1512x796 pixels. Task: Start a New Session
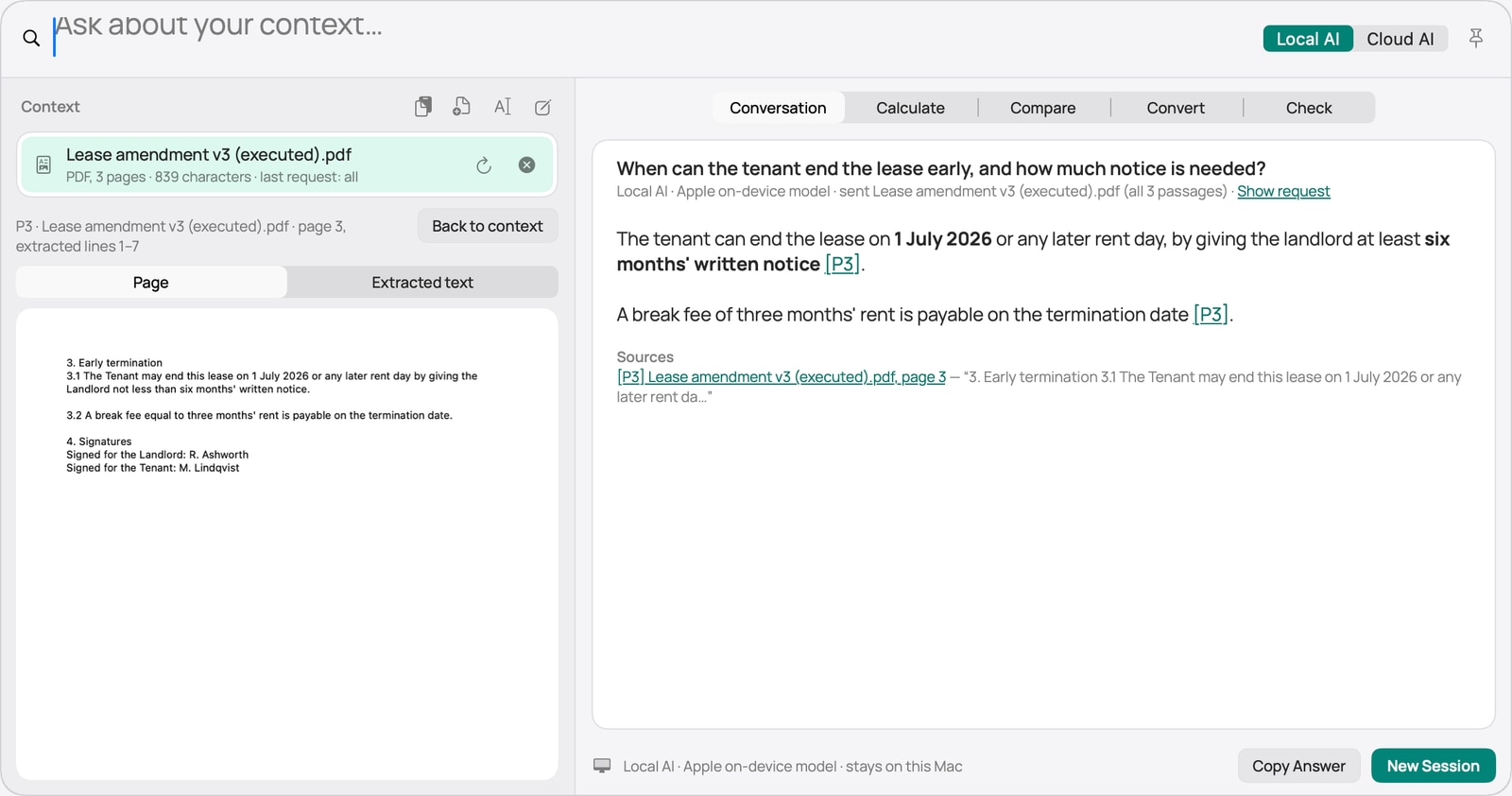pyautogui.click(x=1433, y=766)
